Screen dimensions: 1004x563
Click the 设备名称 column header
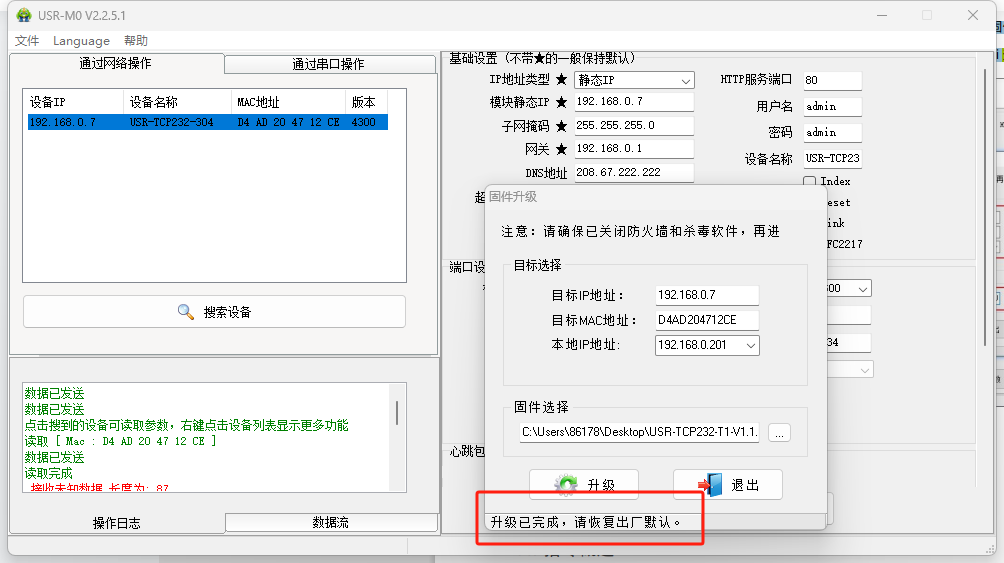coord(154,102)
